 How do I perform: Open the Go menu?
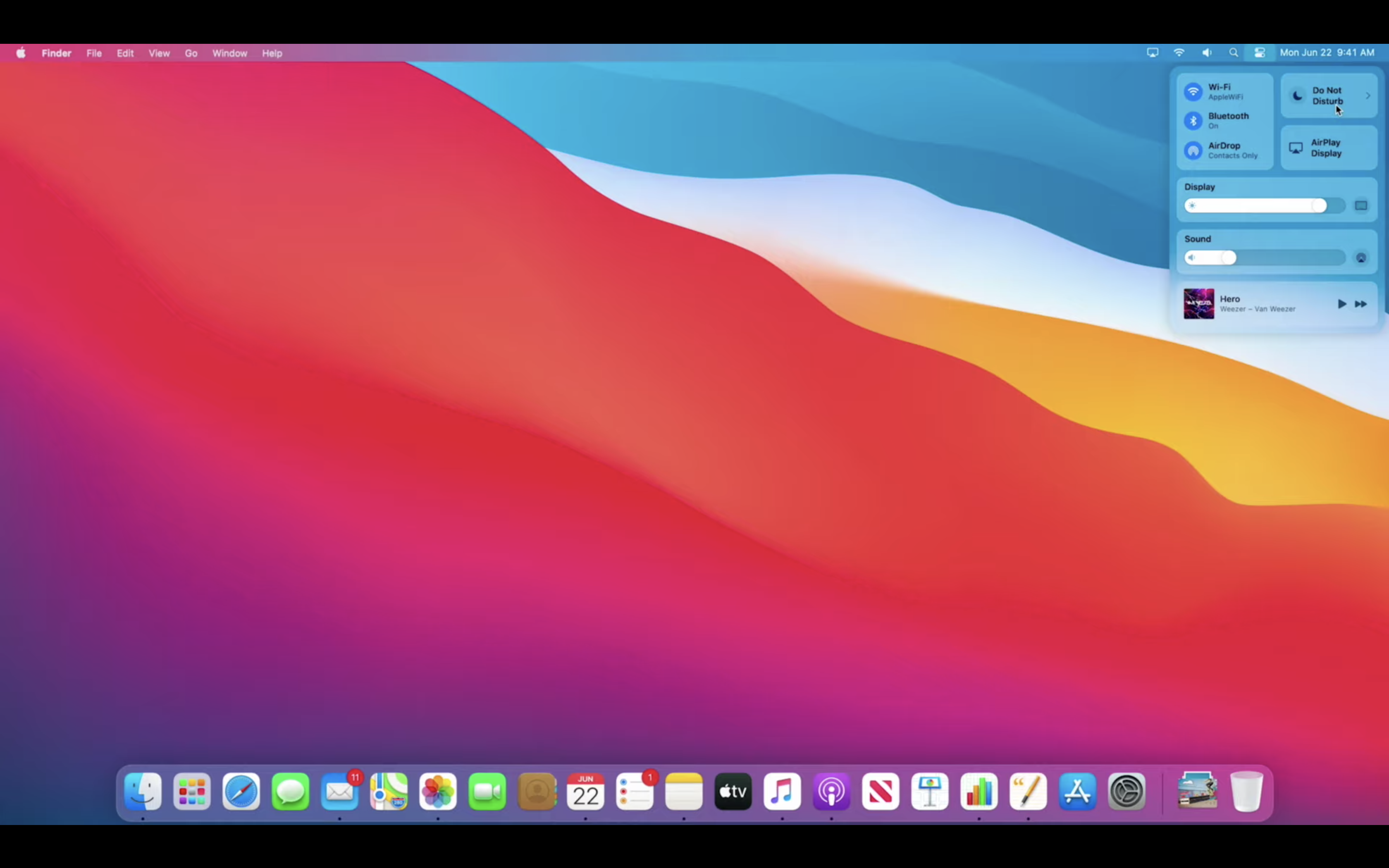[191, 53]
